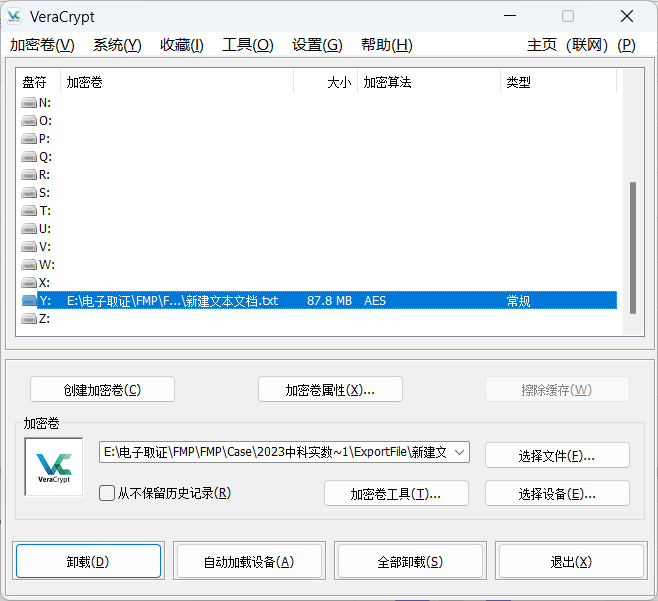Click the 类型 column header

click(559, 82)
